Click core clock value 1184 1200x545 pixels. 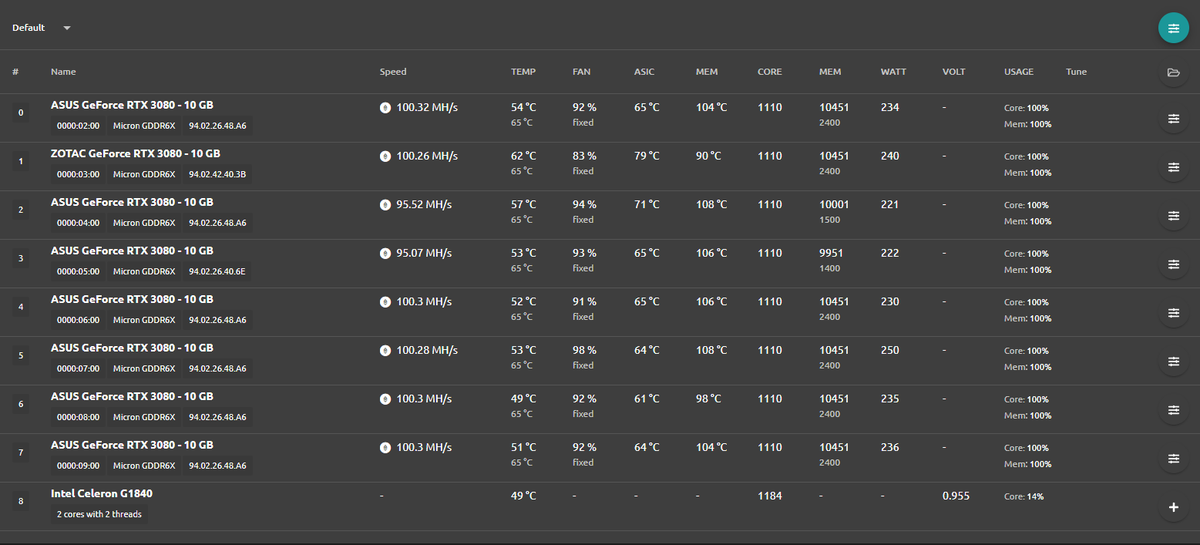coord(770,495)
